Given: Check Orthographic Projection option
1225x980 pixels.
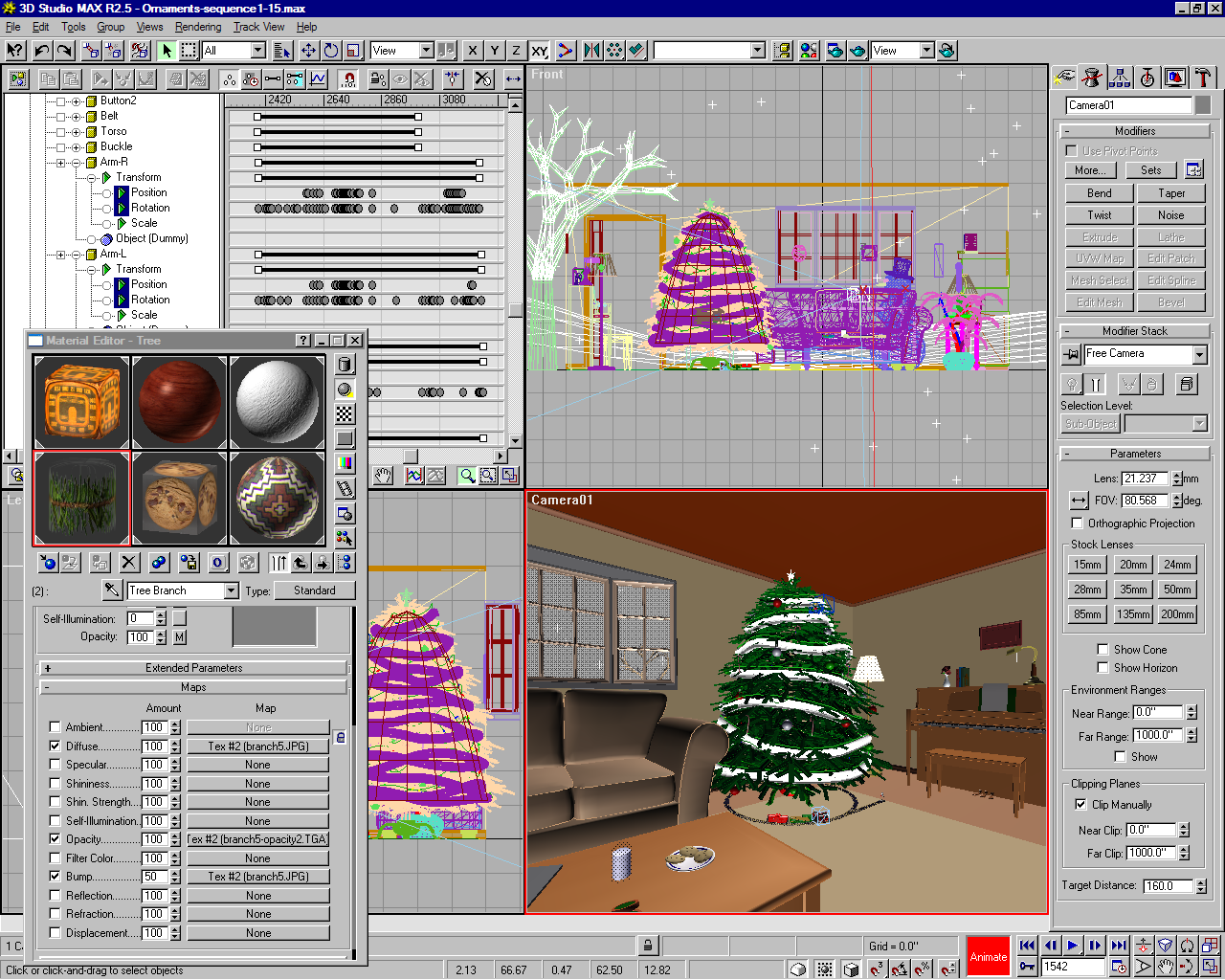Looking at the screenshot, I should click(1078, 523).
